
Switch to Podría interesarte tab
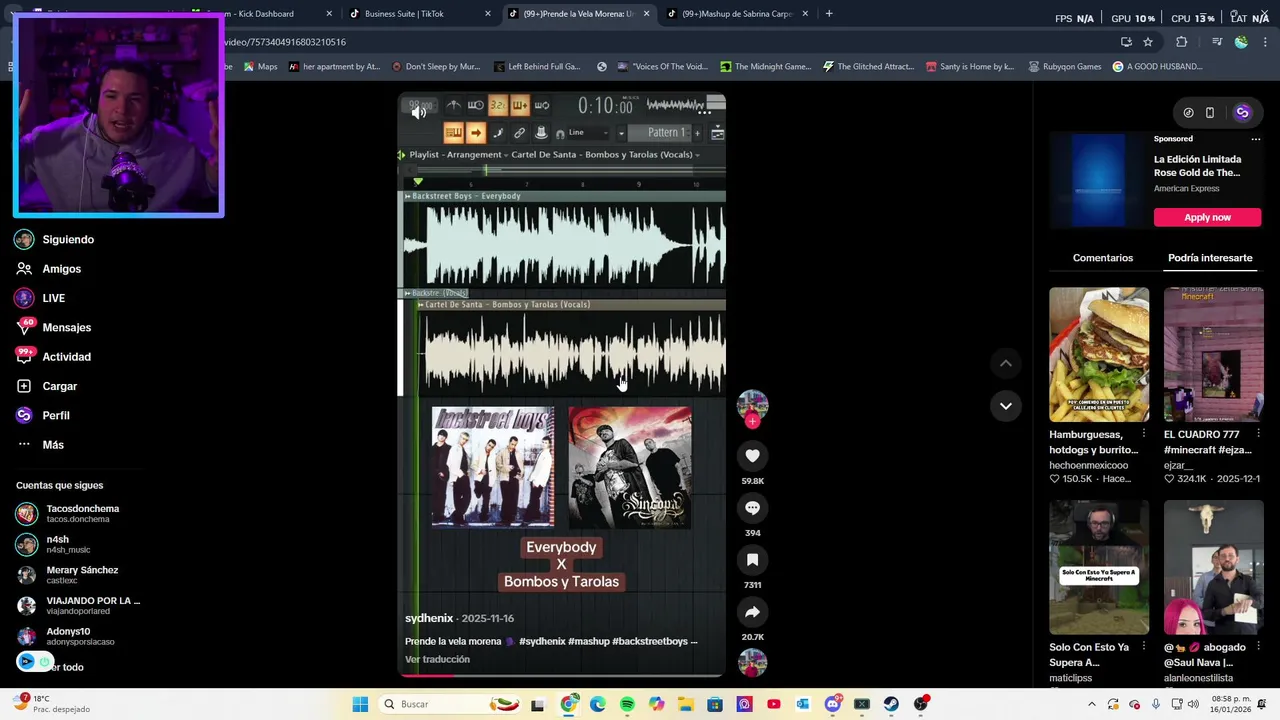(1210, 258)
